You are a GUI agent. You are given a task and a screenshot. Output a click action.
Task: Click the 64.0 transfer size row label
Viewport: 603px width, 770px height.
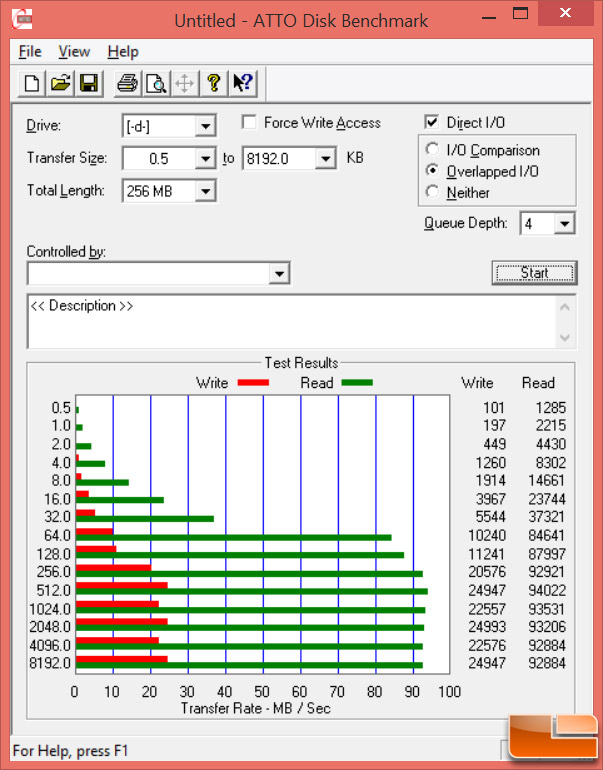[x=57, y=535]
